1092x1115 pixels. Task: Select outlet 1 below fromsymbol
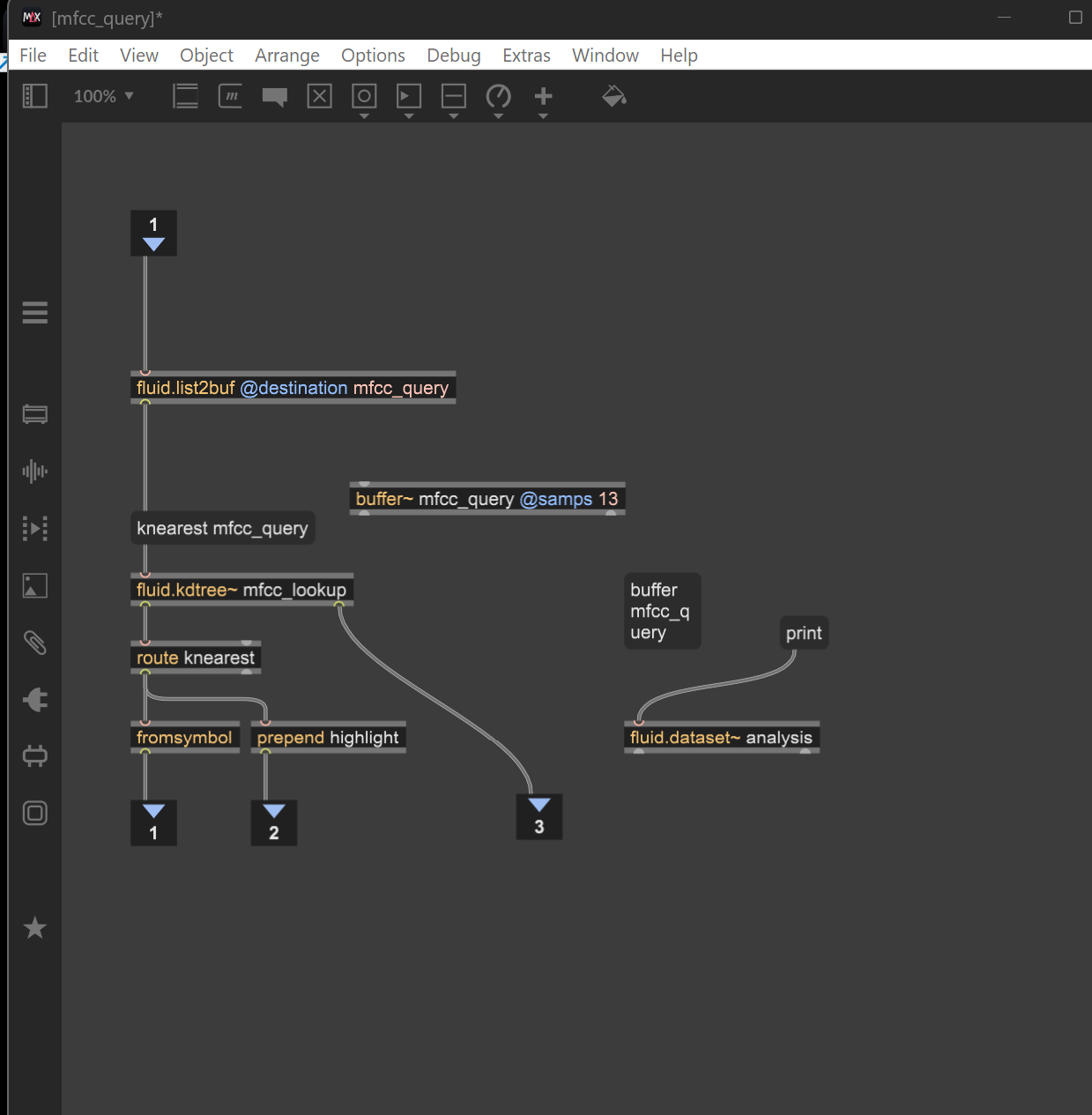pyautogui.click(x=153, y=823)
